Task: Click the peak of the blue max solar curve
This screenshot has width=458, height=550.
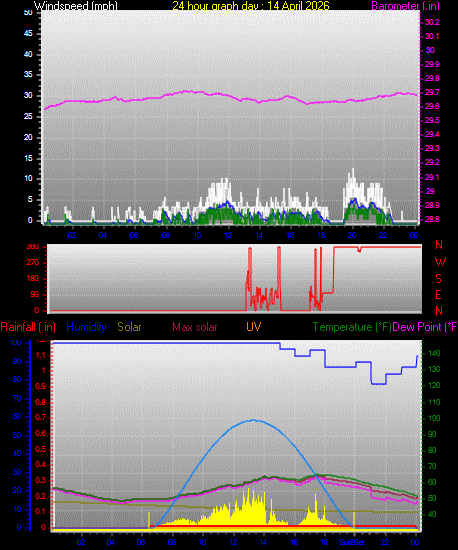Action: (x=253, y=420)
